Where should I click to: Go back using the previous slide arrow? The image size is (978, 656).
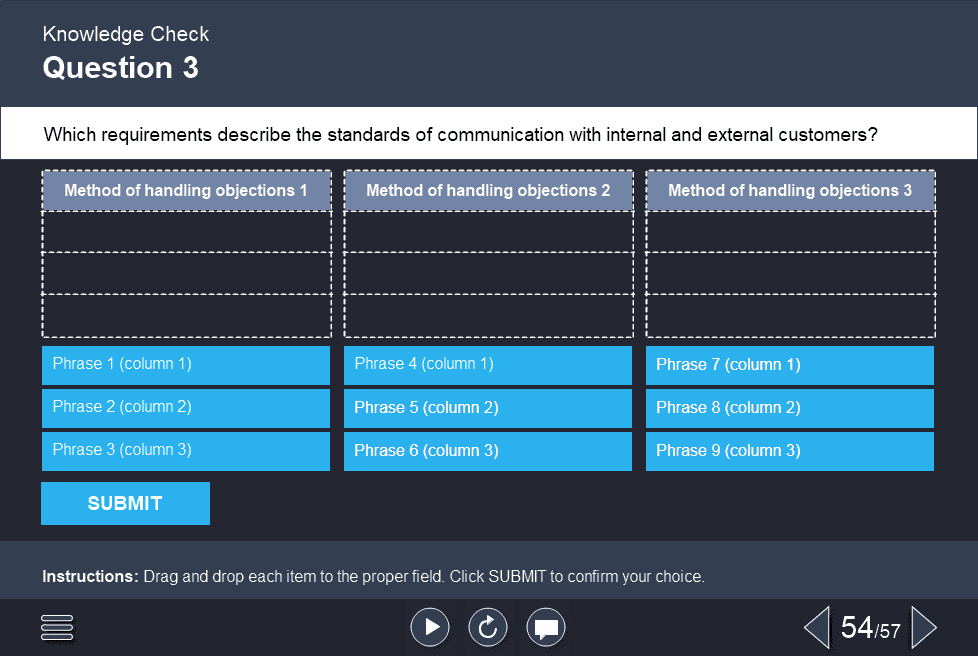click(816, 627)
